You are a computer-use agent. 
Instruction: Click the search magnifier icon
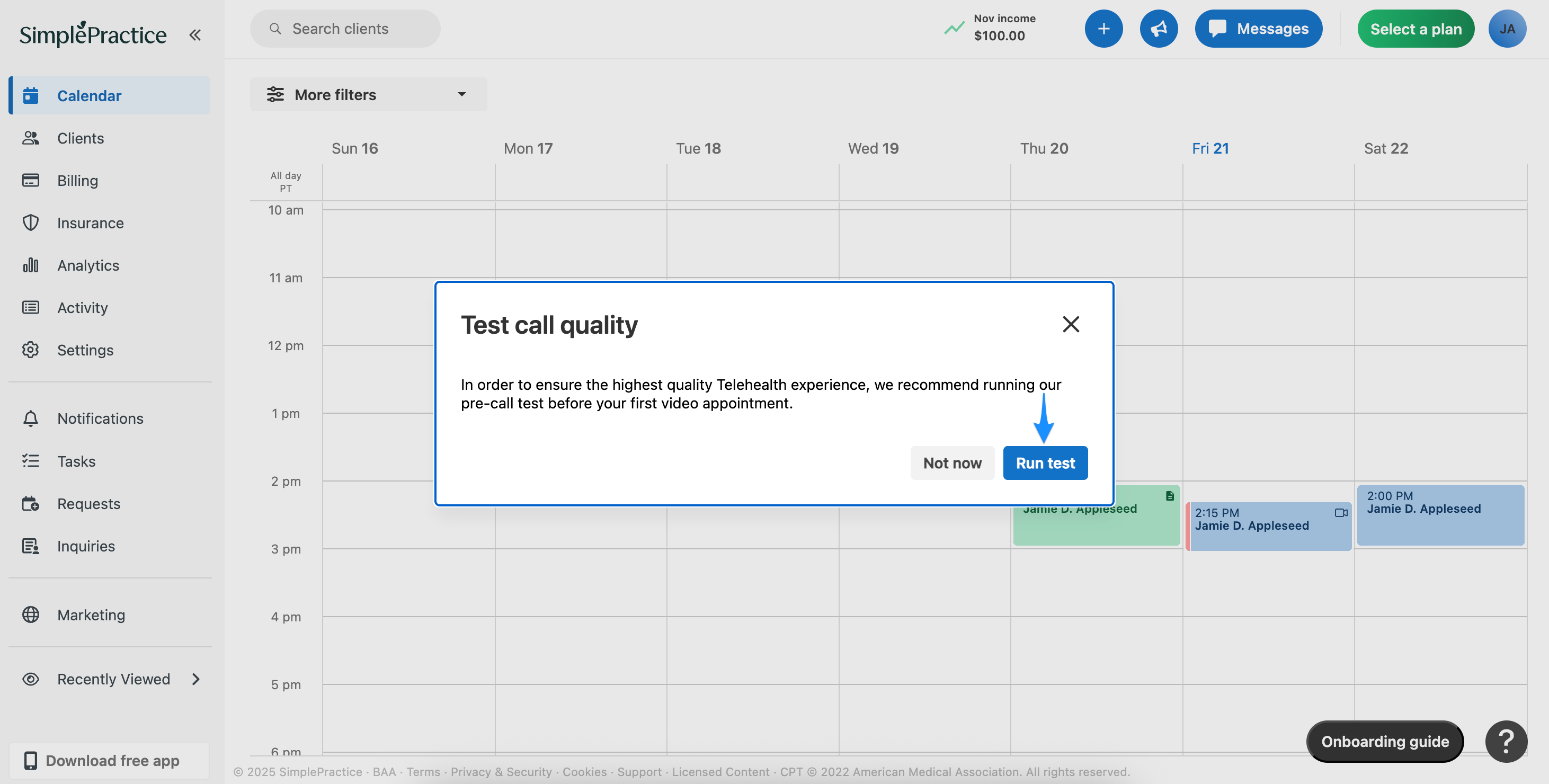(x=275, y=29)
